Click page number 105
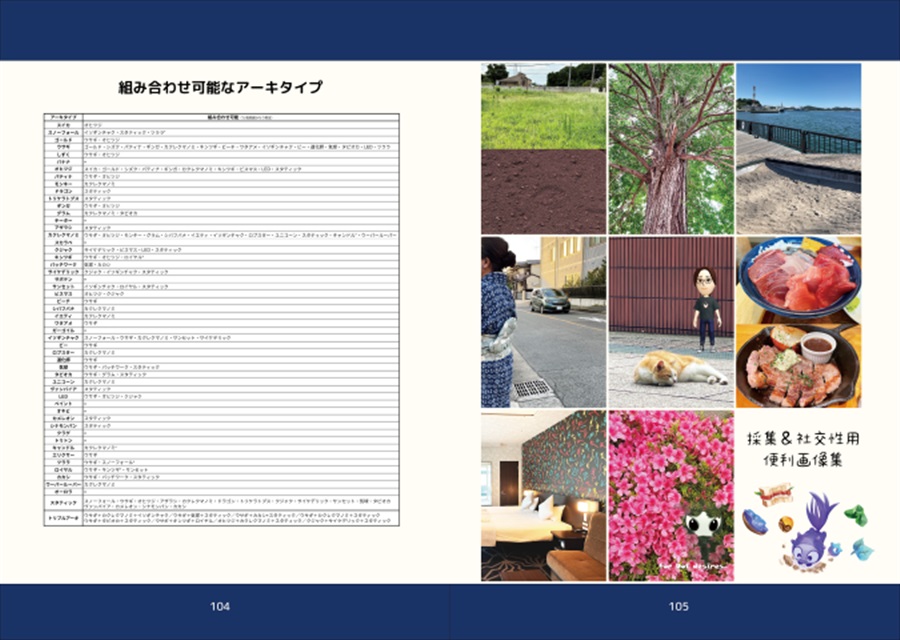The height and width of the screenshot is (640, 900). 678,606
